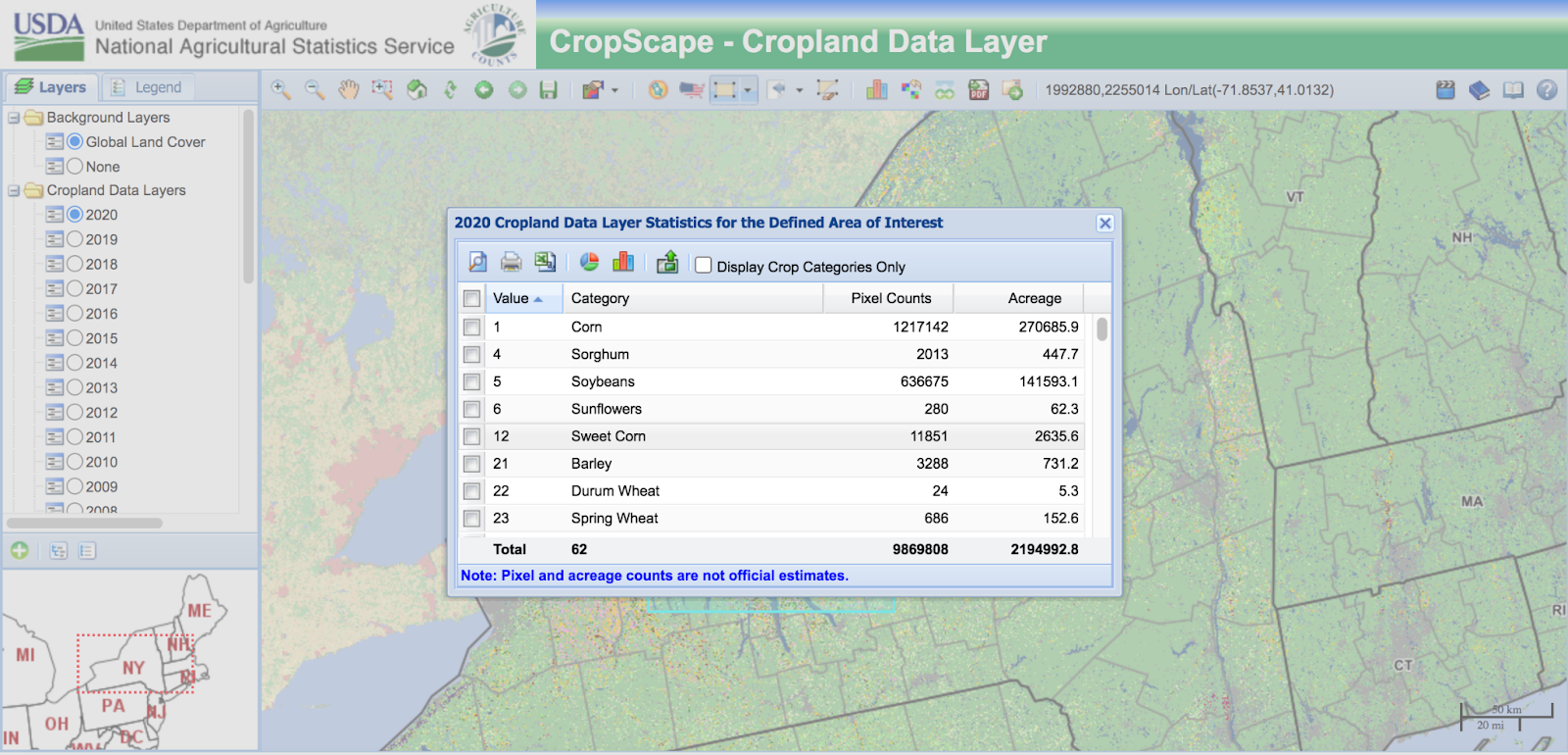The height and width of the screenshot is (755, 1568).
Task: Enable Display Crop Categories Only
Action: [x=704, y=265]
